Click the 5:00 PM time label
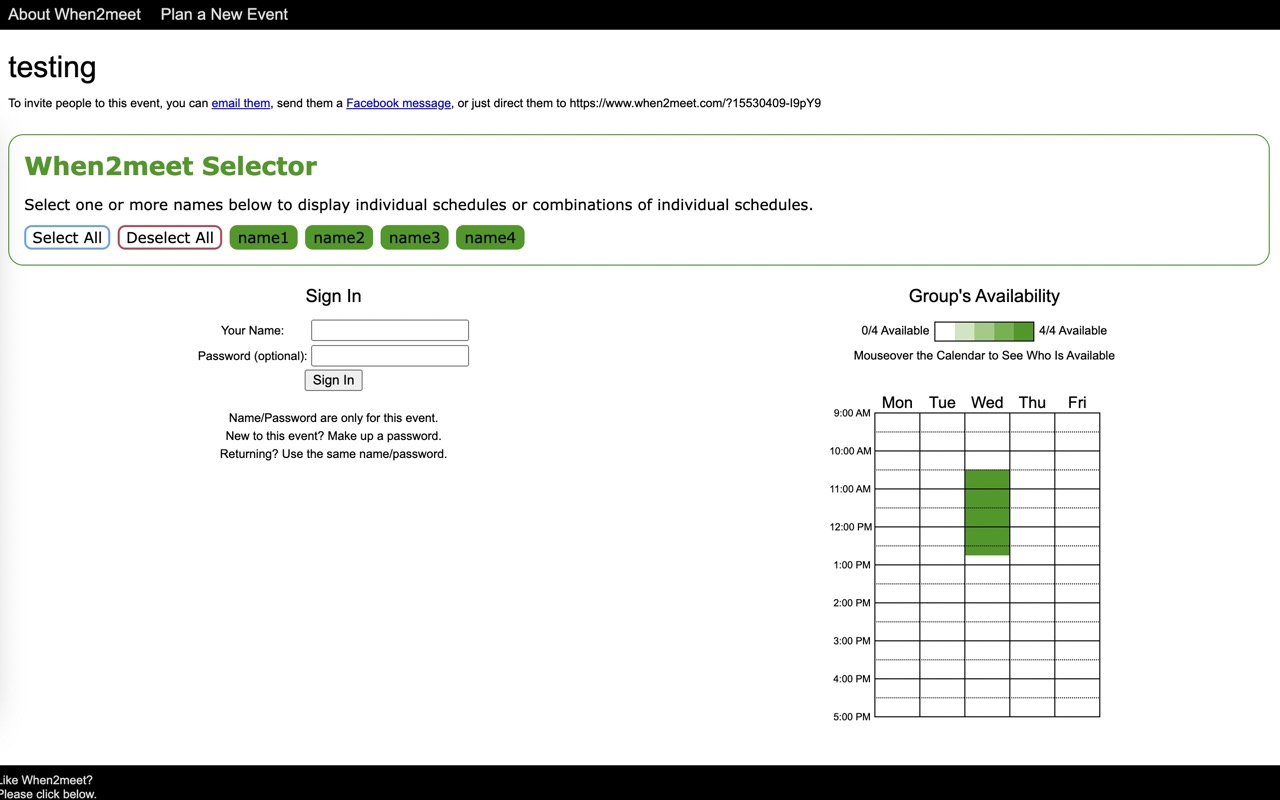This screenshot has height=800, width=1280. (852, 717)
